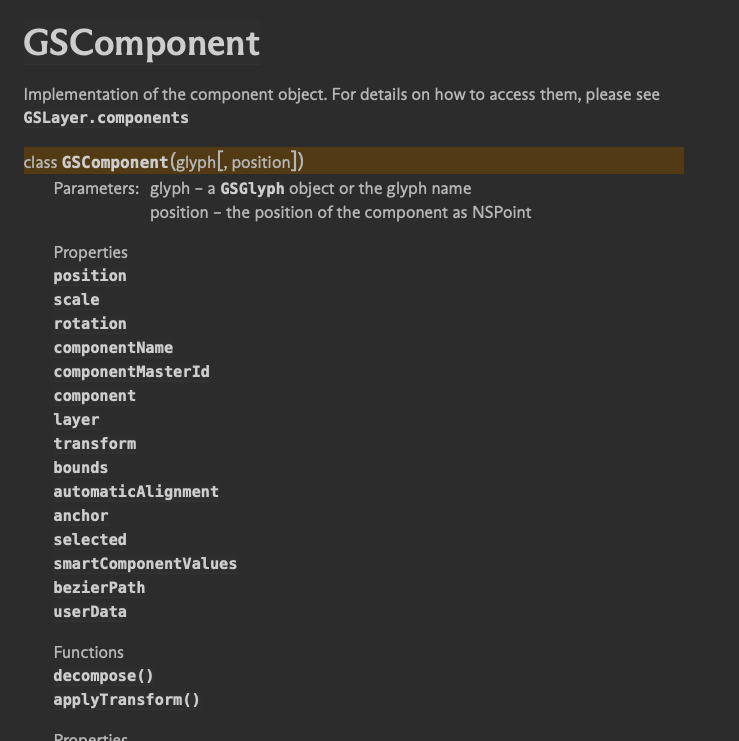Open the rotation property documentation
This screenshot has height=741, width=739.
pyautogui.click(x=90, y=324)
